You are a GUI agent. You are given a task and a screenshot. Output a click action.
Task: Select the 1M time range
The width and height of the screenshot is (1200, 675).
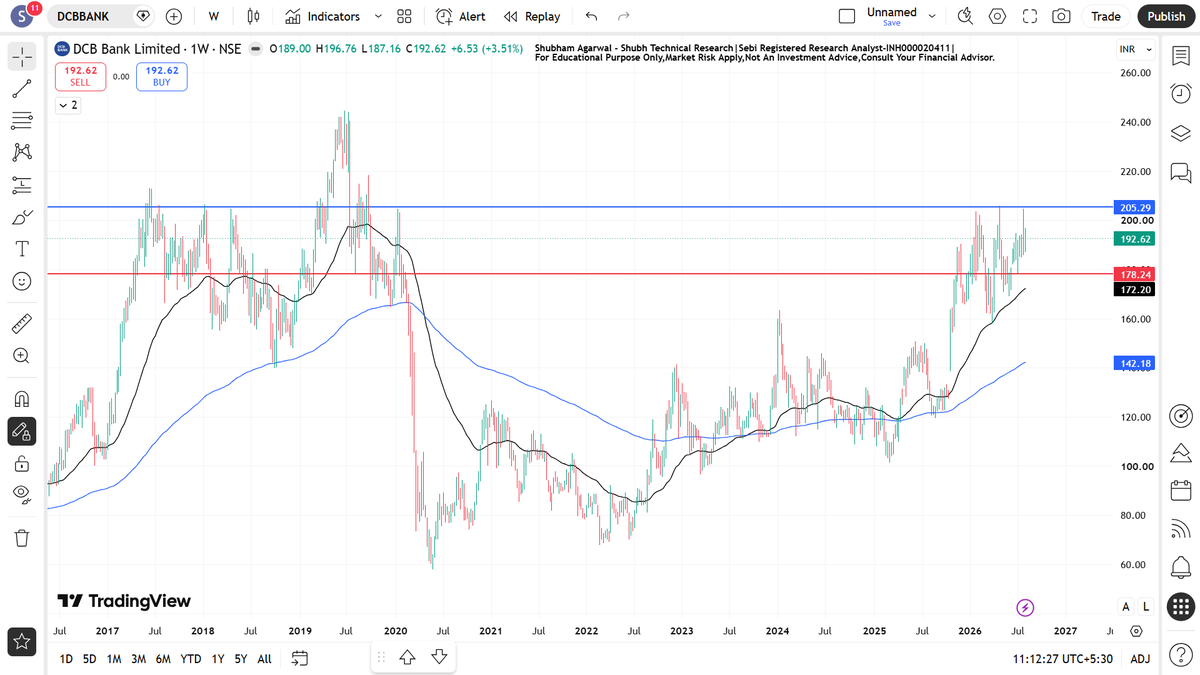[x=114, y=658]
